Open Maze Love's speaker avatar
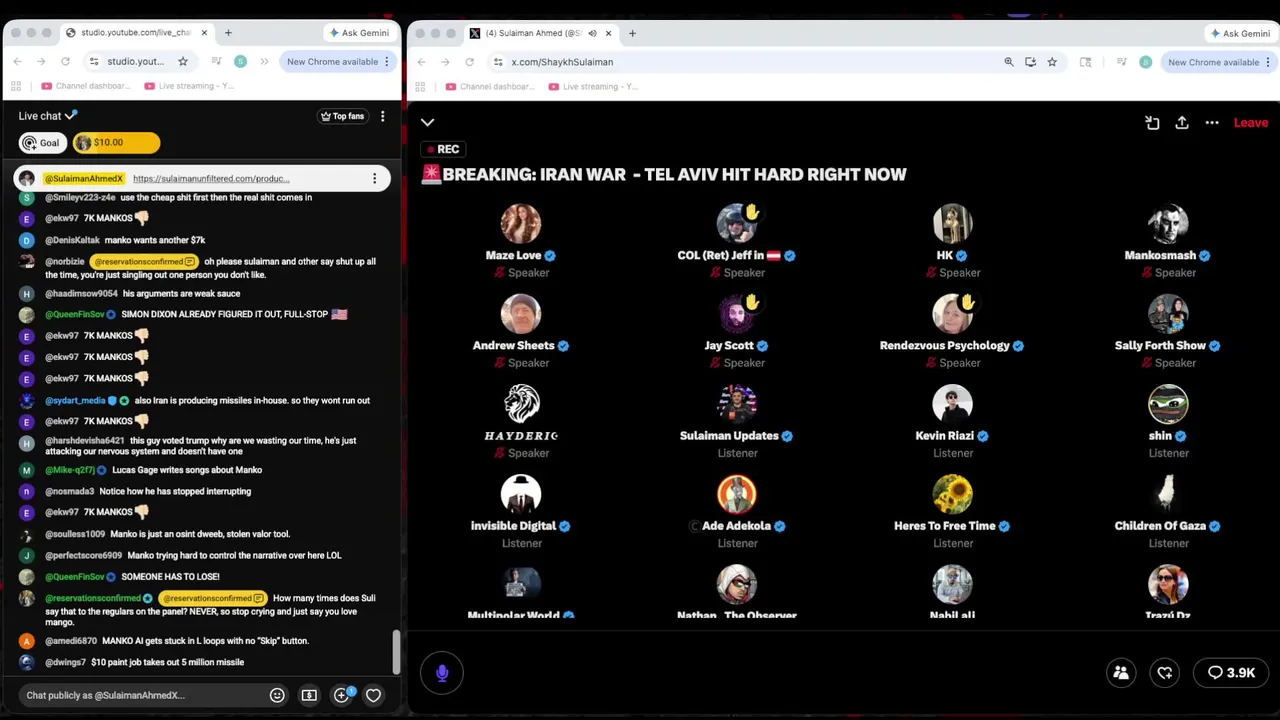Screen dimensions: 1280x720 521,224
